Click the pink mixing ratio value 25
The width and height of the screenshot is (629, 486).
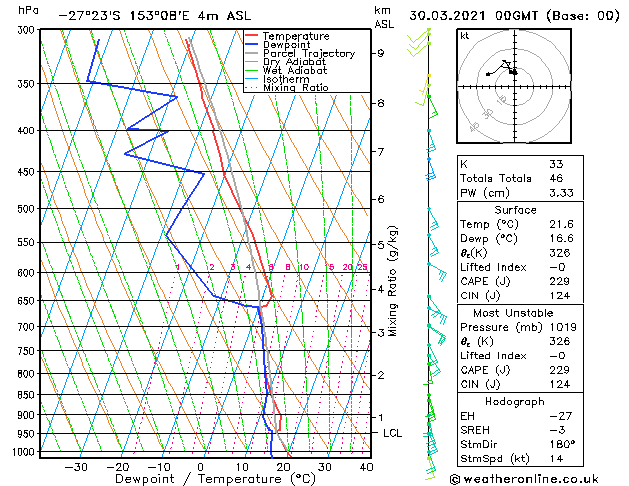(x=362, y=267)
